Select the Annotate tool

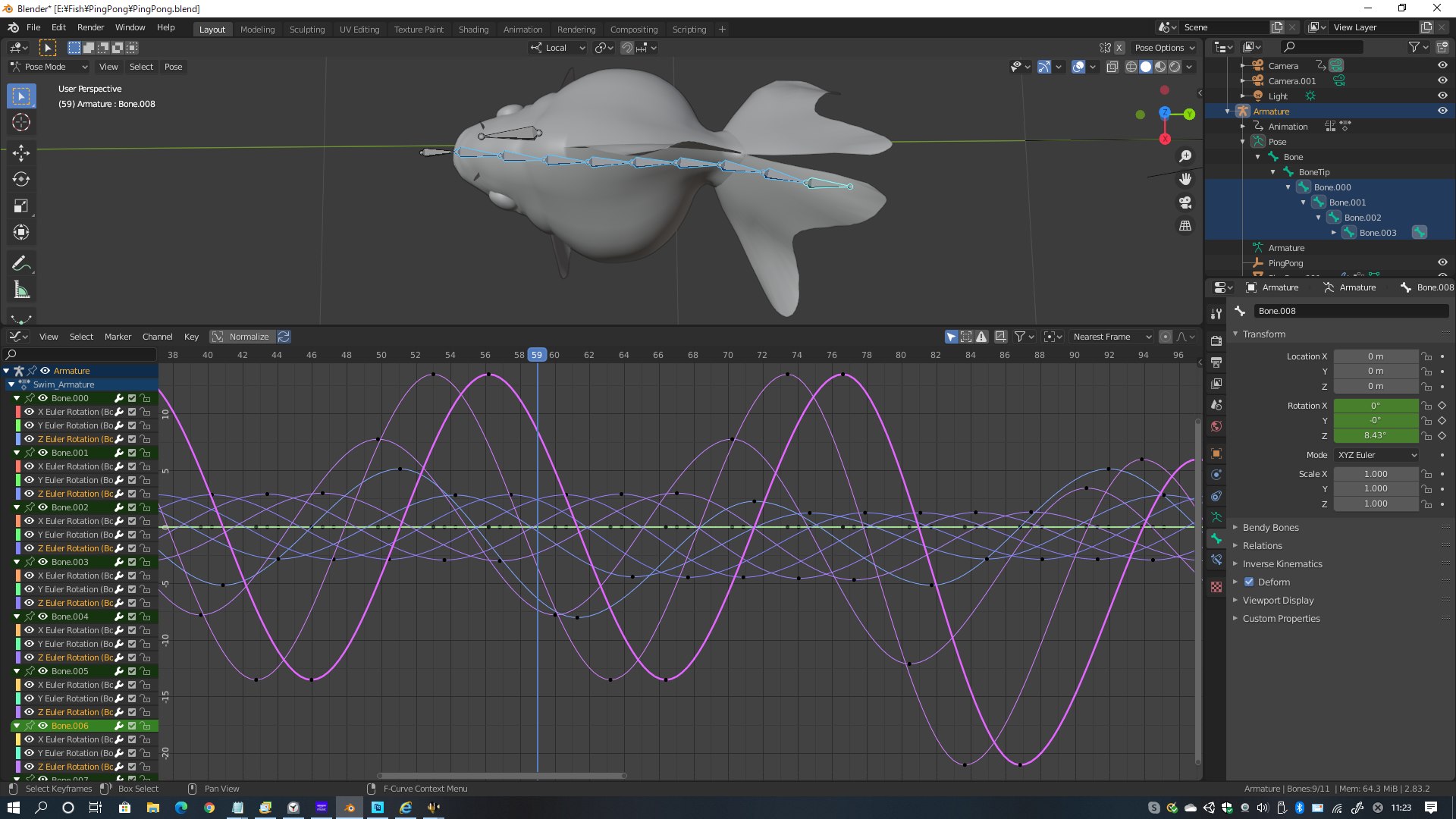point(21,263)
